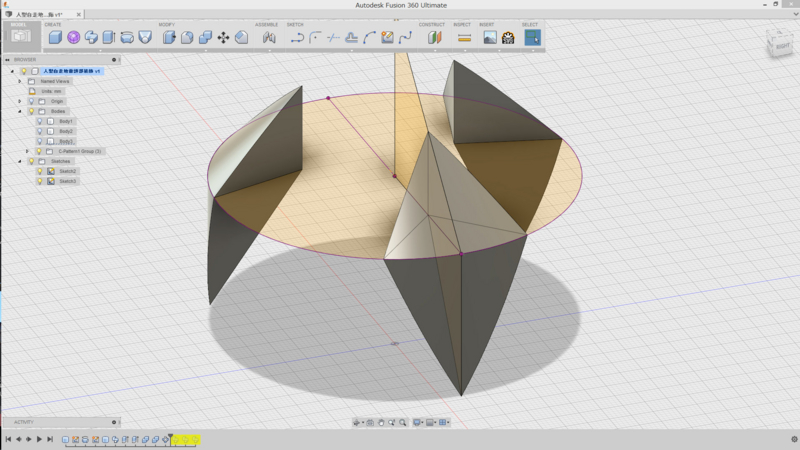Choose the Trim sketch tool
This screenshot has height=450, width=800.
pos(333,37)
